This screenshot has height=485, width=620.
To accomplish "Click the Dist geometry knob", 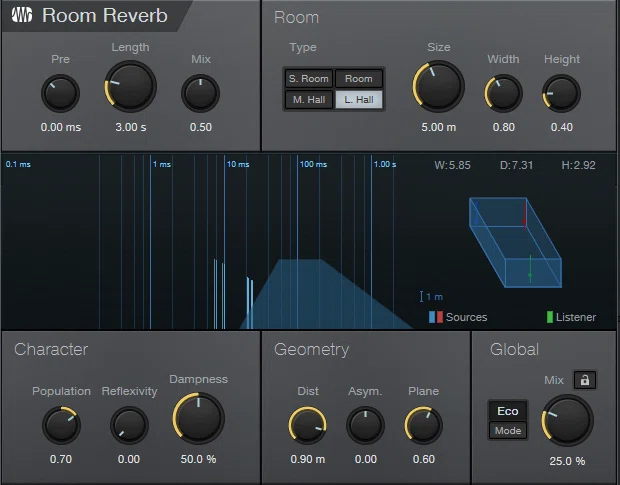I will click(x=307, y=425).
